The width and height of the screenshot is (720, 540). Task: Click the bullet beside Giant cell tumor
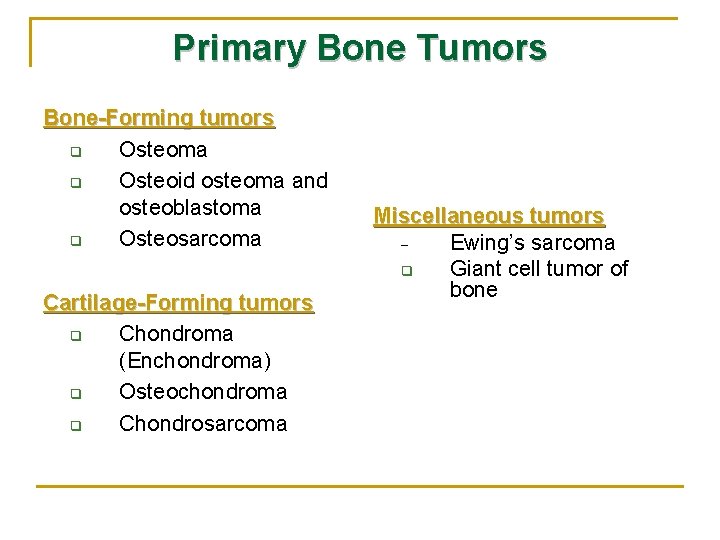(x=407, y=270)
